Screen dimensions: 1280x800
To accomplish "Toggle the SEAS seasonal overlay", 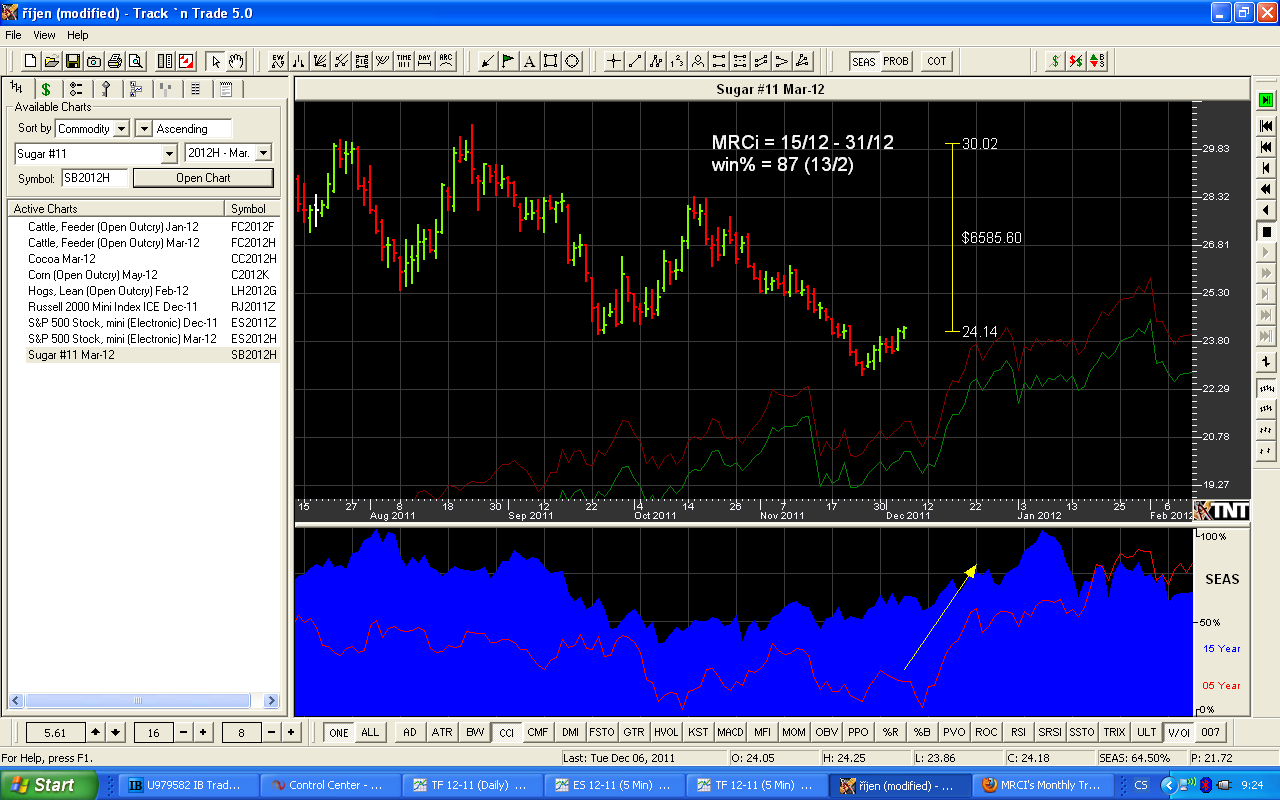I will point(863,61).
